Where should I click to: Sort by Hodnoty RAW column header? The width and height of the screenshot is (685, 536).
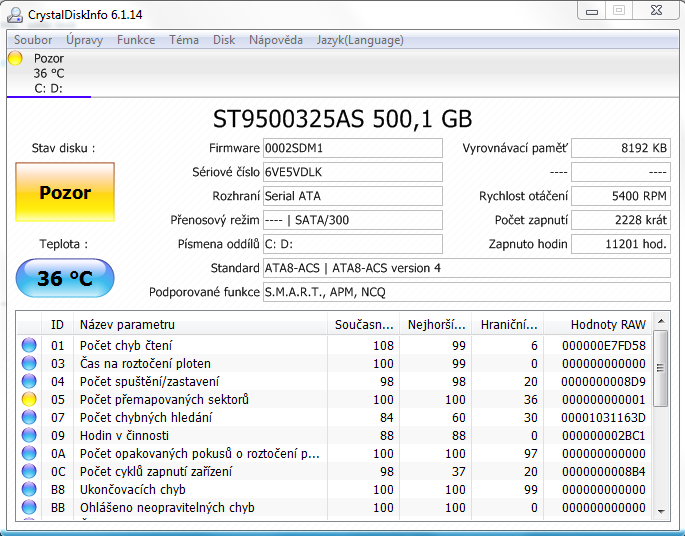(x=597, y=325)
